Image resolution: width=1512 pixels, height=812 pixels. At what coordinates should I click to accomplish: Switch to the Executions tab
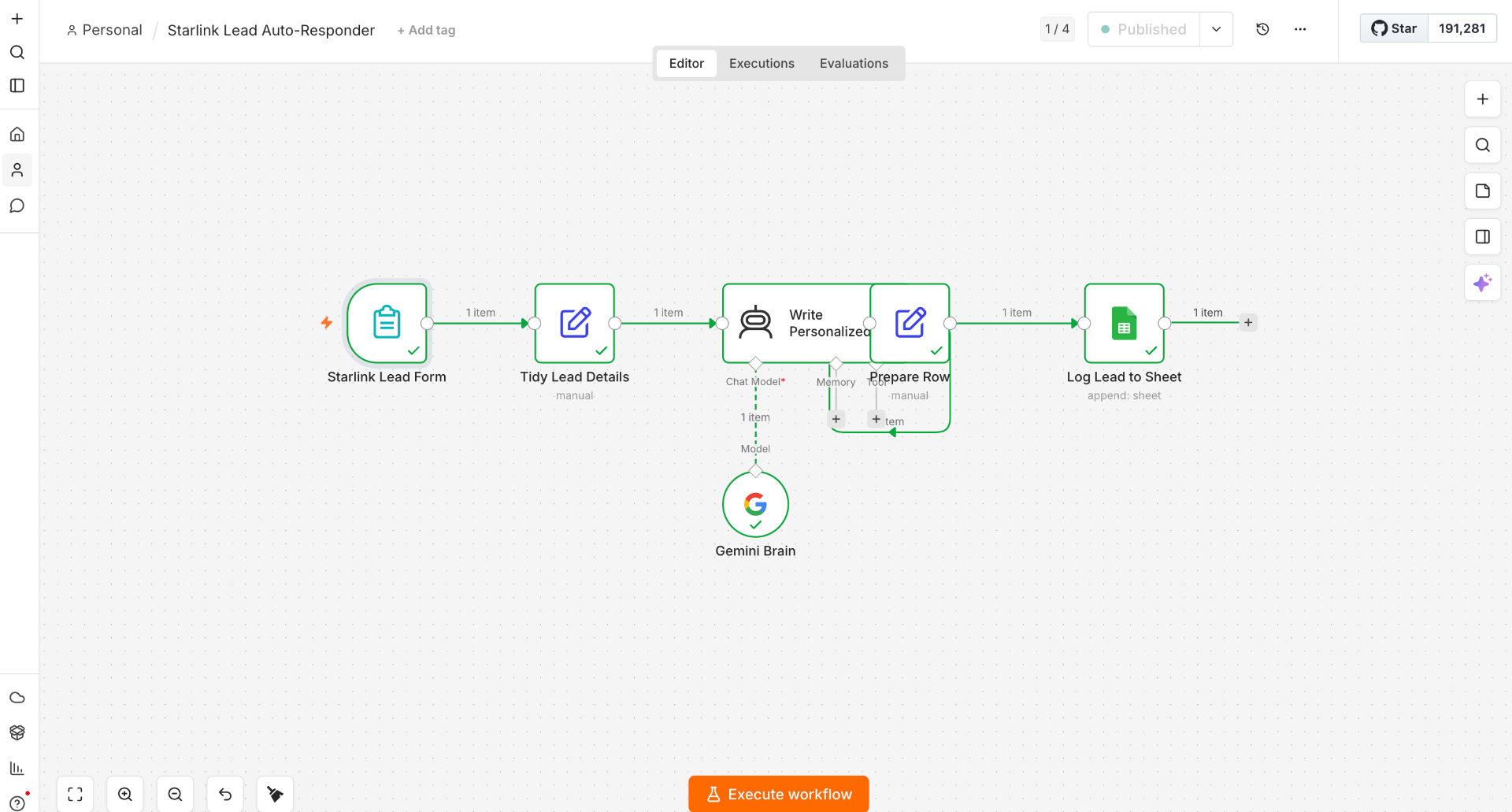tap(762, 63)
